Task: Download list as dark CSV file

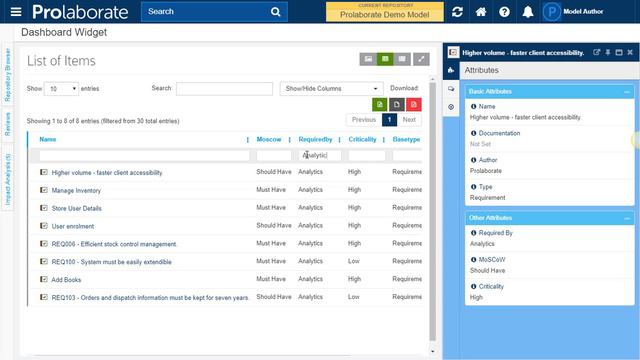Action: tap(397, 104)
